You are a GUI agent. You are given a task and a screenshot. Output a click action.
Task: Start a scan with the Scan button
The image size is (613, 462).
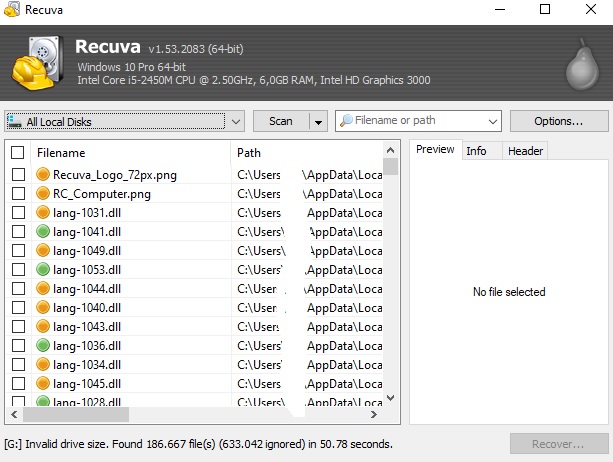coord(281,122)
